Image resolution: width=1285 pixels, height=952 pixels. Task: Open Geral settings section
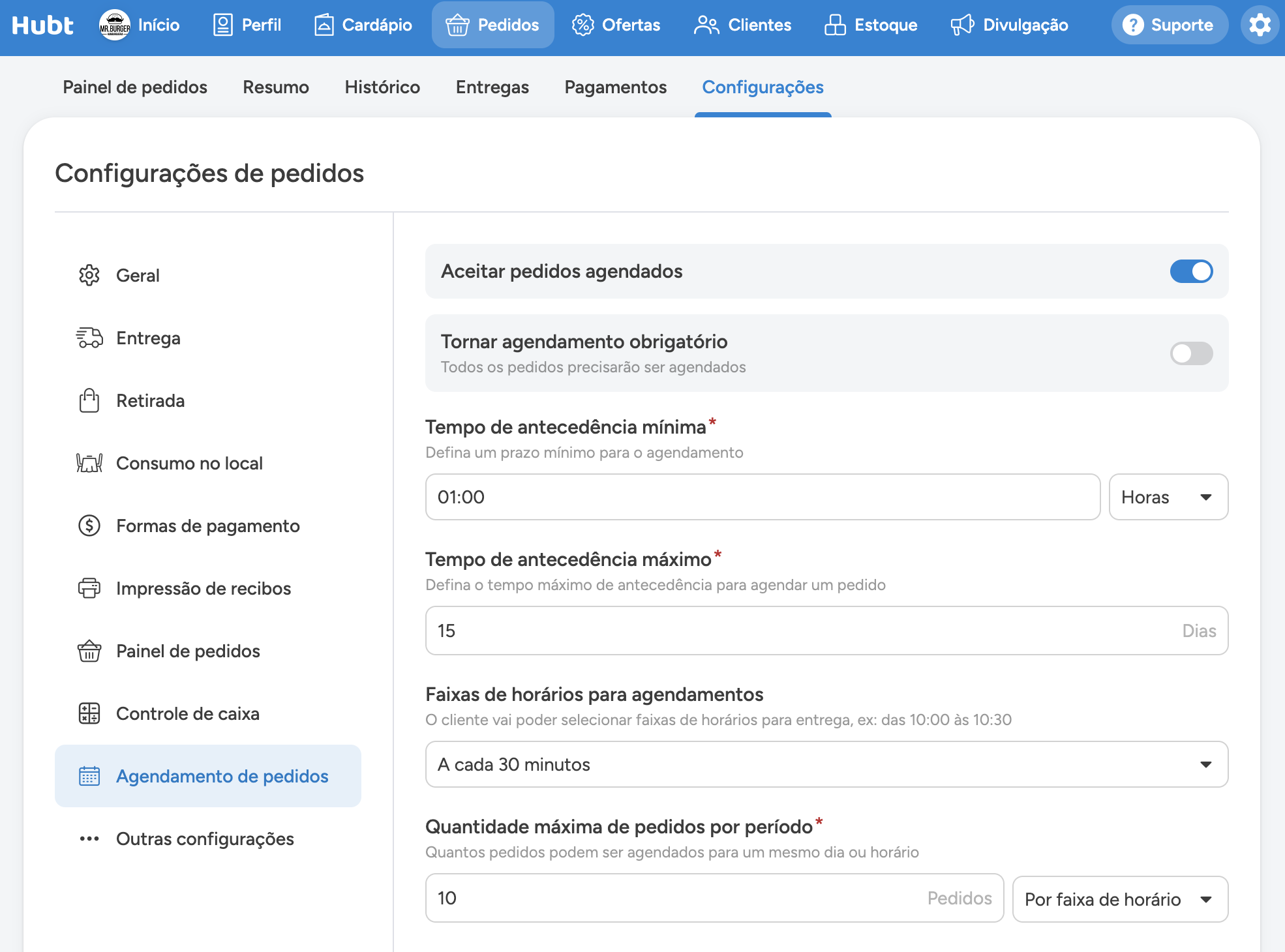pyautogui.click(x=208, y=275)
